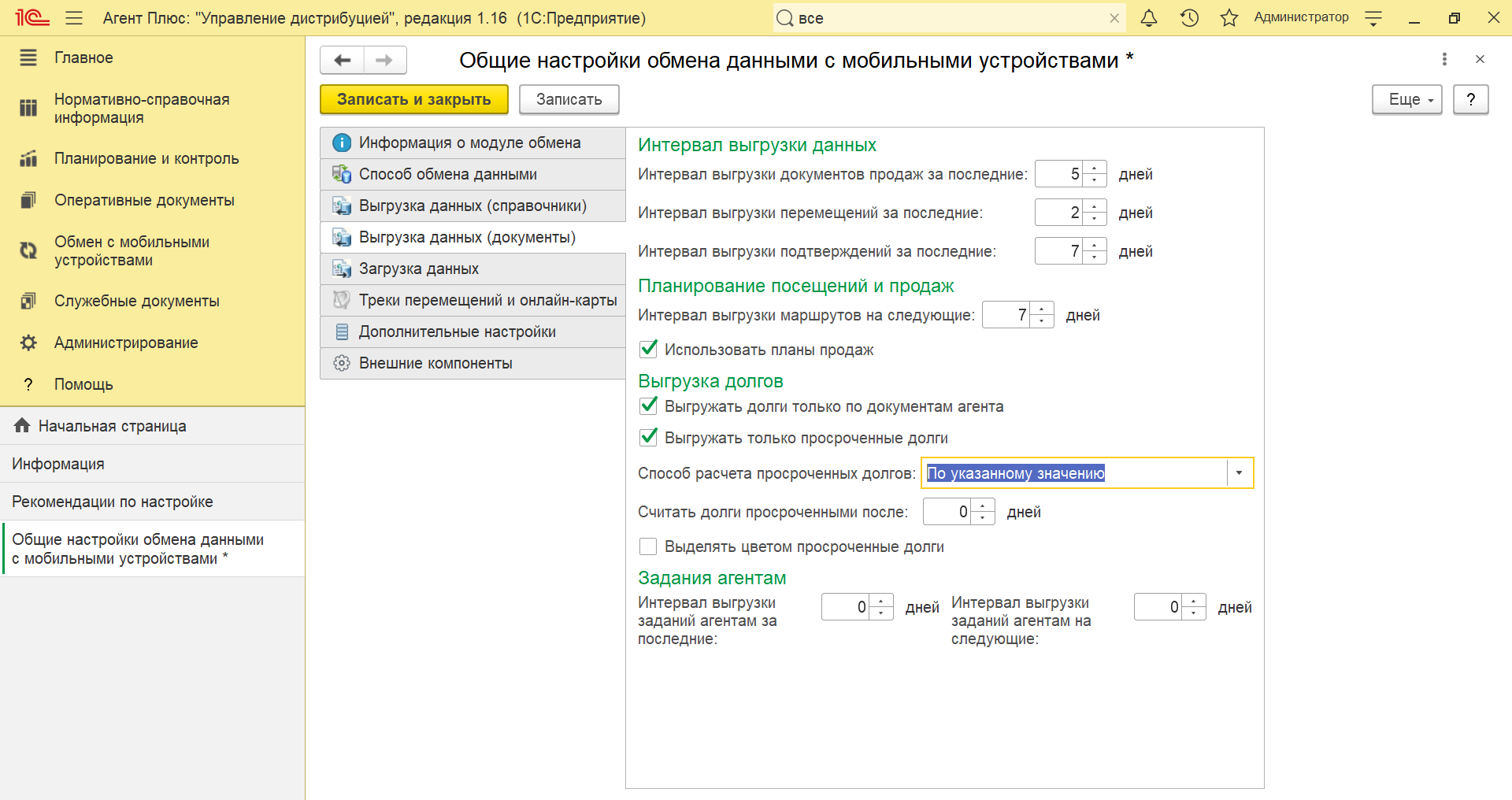Open the hamburger functions menu icon
This screenshot has width=1512, height=800.
click(74, 18)
